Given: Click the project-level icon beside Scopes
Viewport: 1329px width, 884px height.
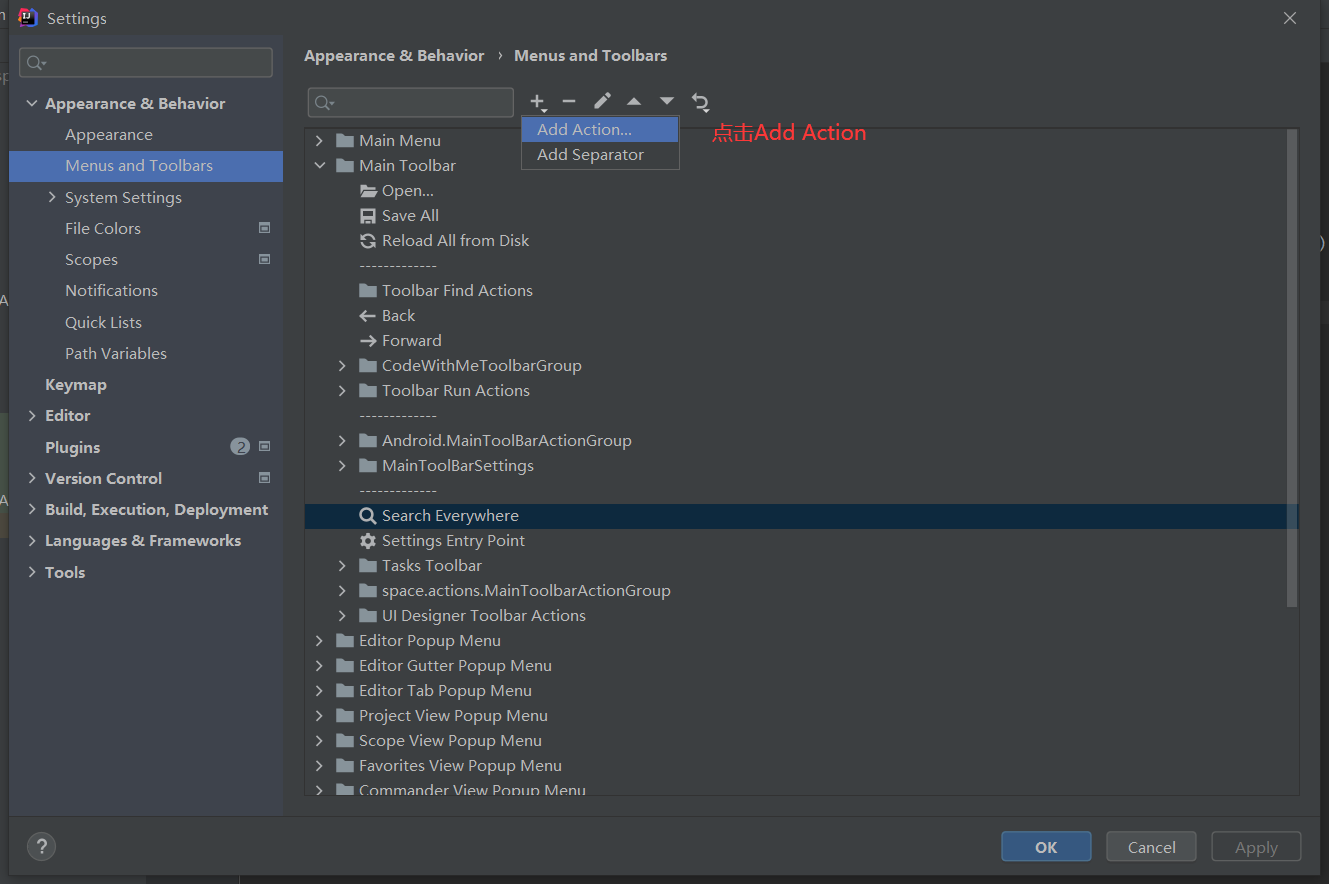Looking at the screenshot, I should [264, 259].
